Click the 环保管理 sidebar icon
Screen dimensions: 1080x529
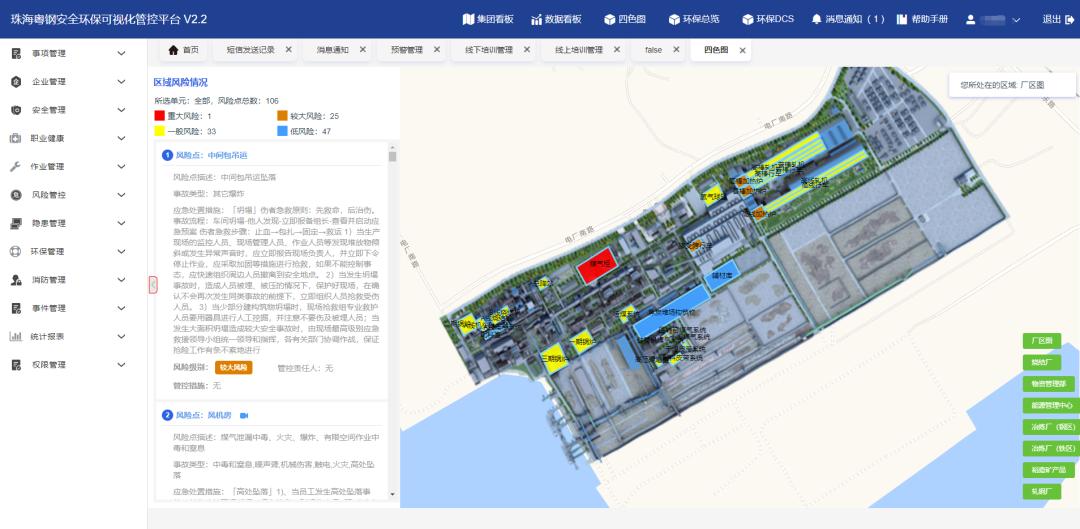click(16, 251)
